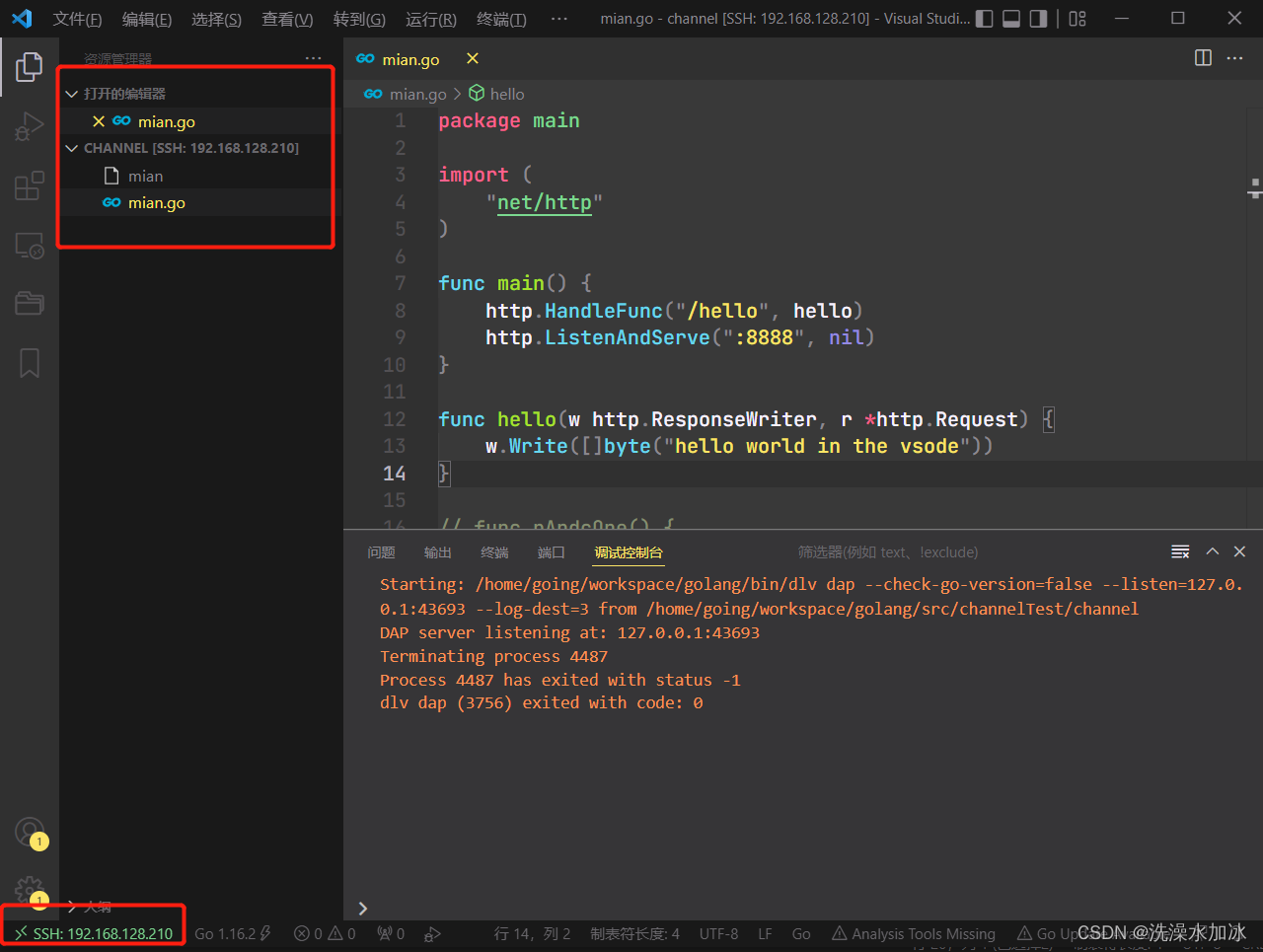Open editor more actions ellipsis
Image resolution: width=1263 pixels, height=952 pixels.
click(1235, 58)
